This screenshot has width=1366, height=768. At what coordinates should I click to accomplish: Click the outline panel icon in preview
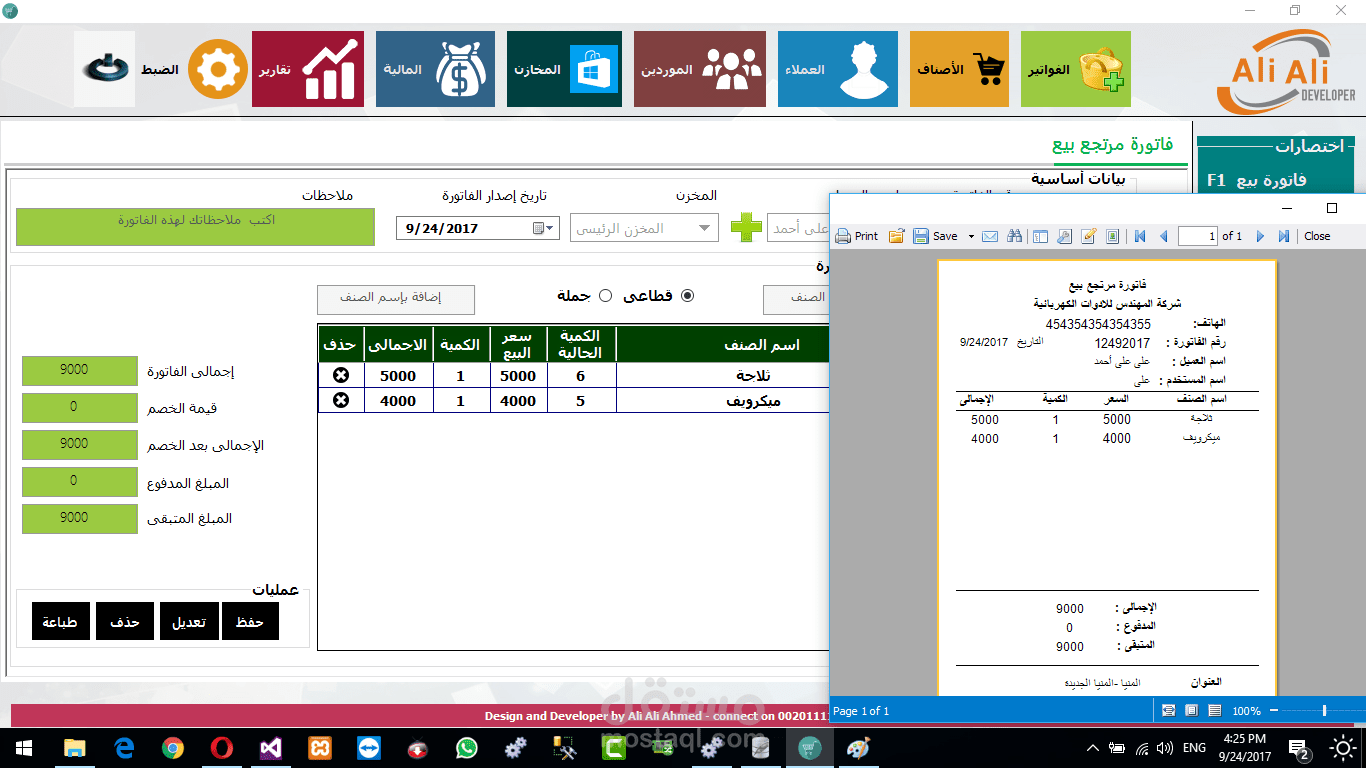click(1040, 236)
